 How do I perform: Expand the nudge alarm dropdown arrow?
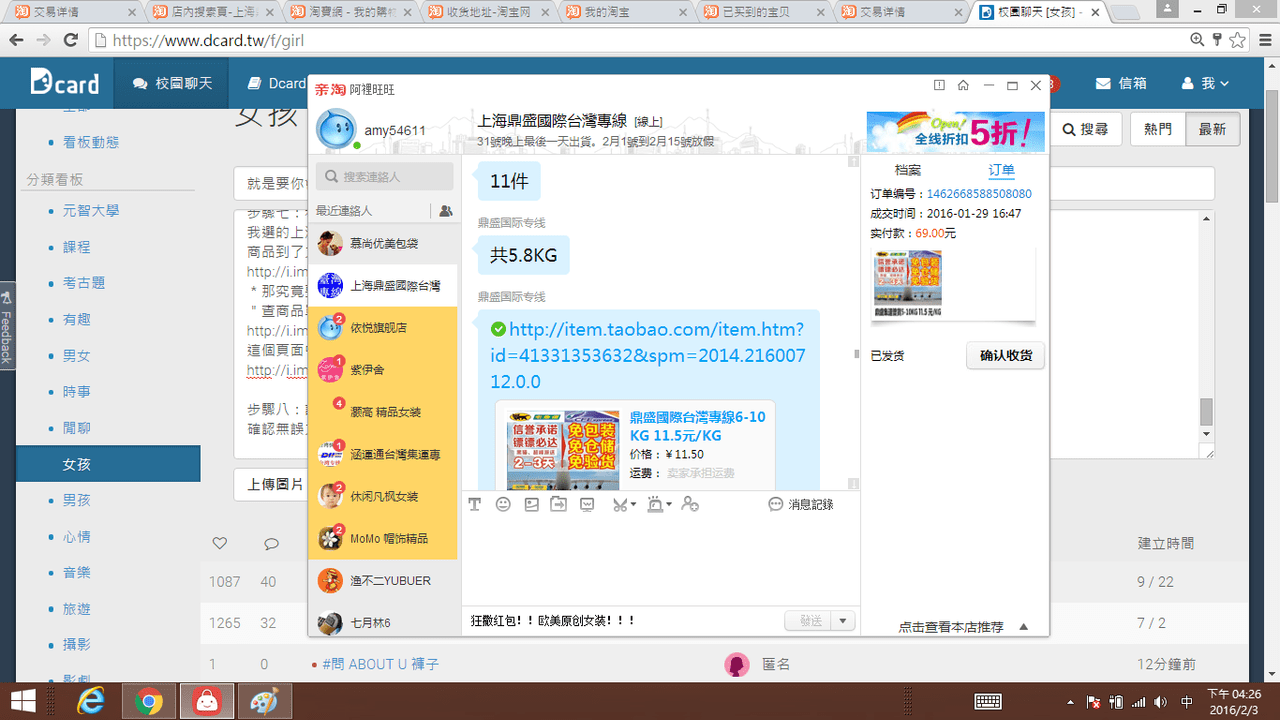(668, 505)
